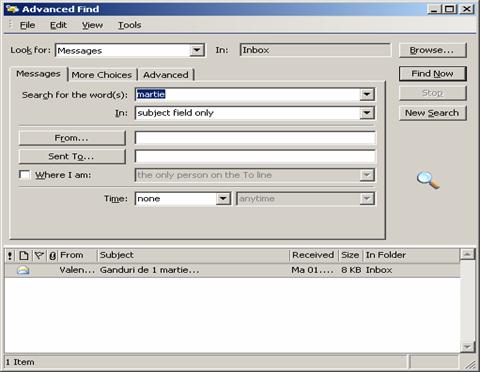Click the Sent To... button
The height and width of the screenshot is (372, 480).
[72, 156]
